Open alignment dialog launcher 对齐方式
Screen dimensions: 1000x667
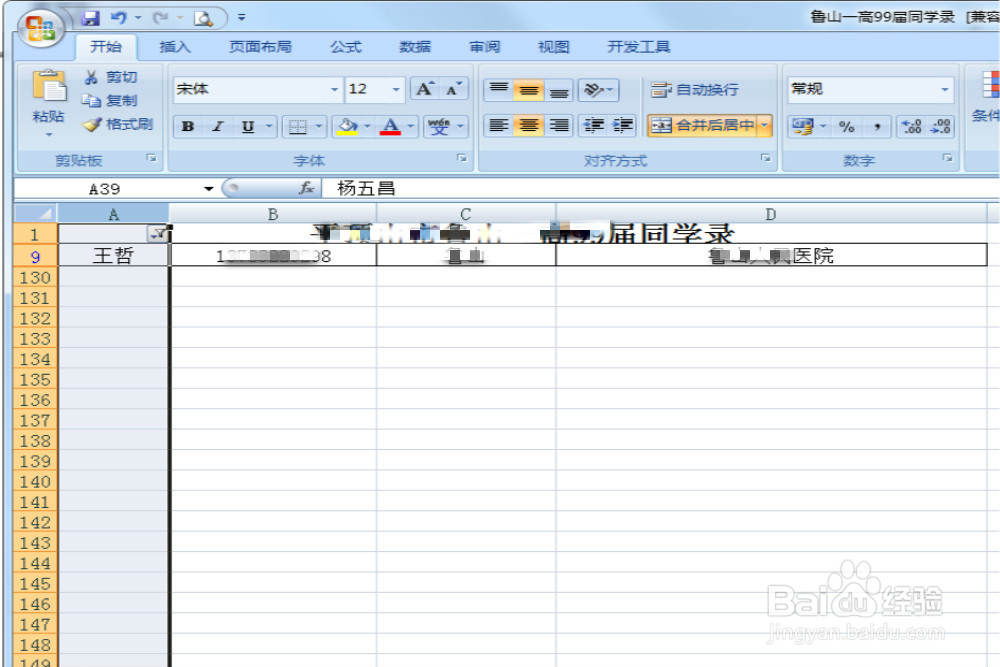pyautogui.click(x=765, y=158)
